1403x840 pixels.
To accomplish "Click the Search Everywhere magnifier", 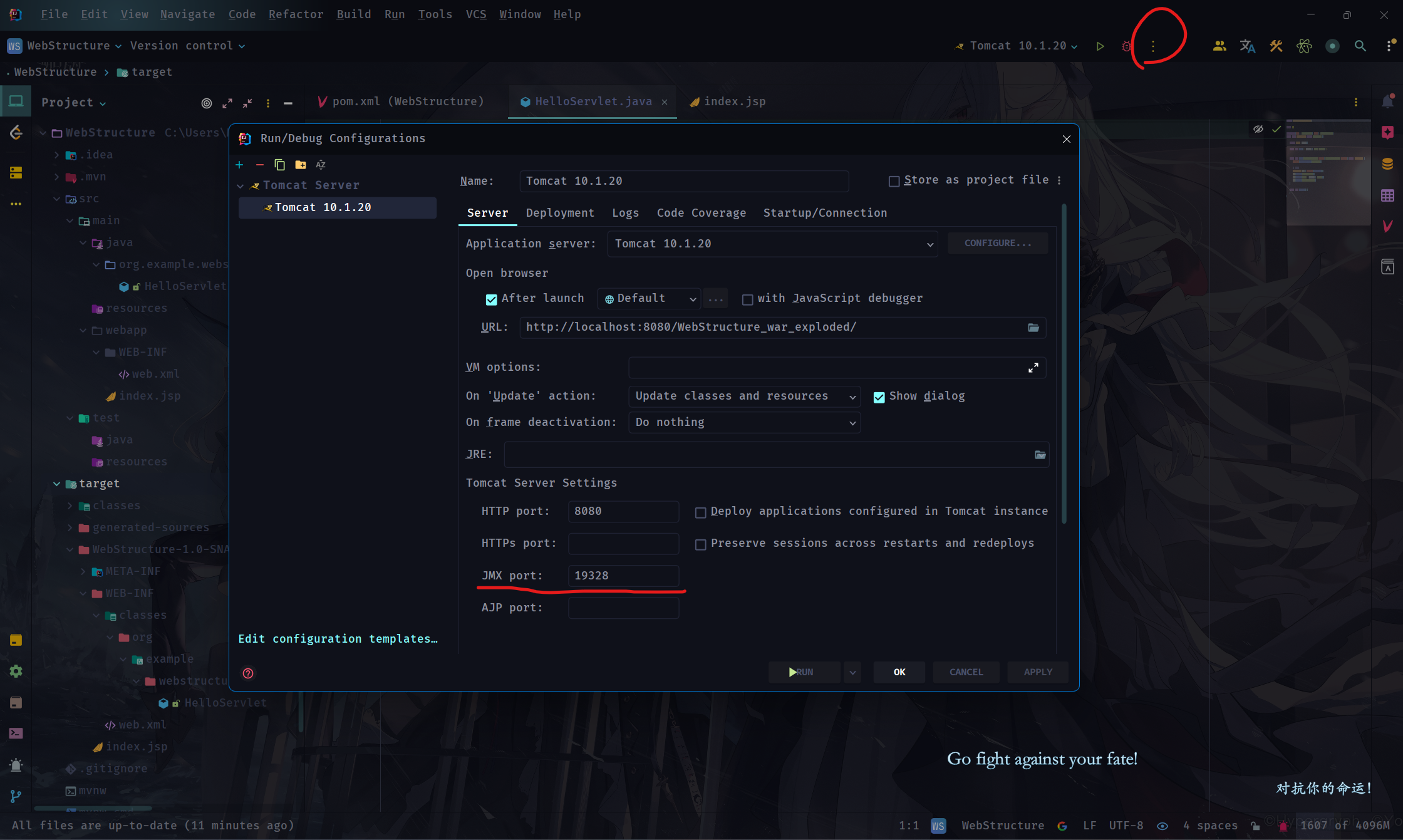I will coord(1360,46).
